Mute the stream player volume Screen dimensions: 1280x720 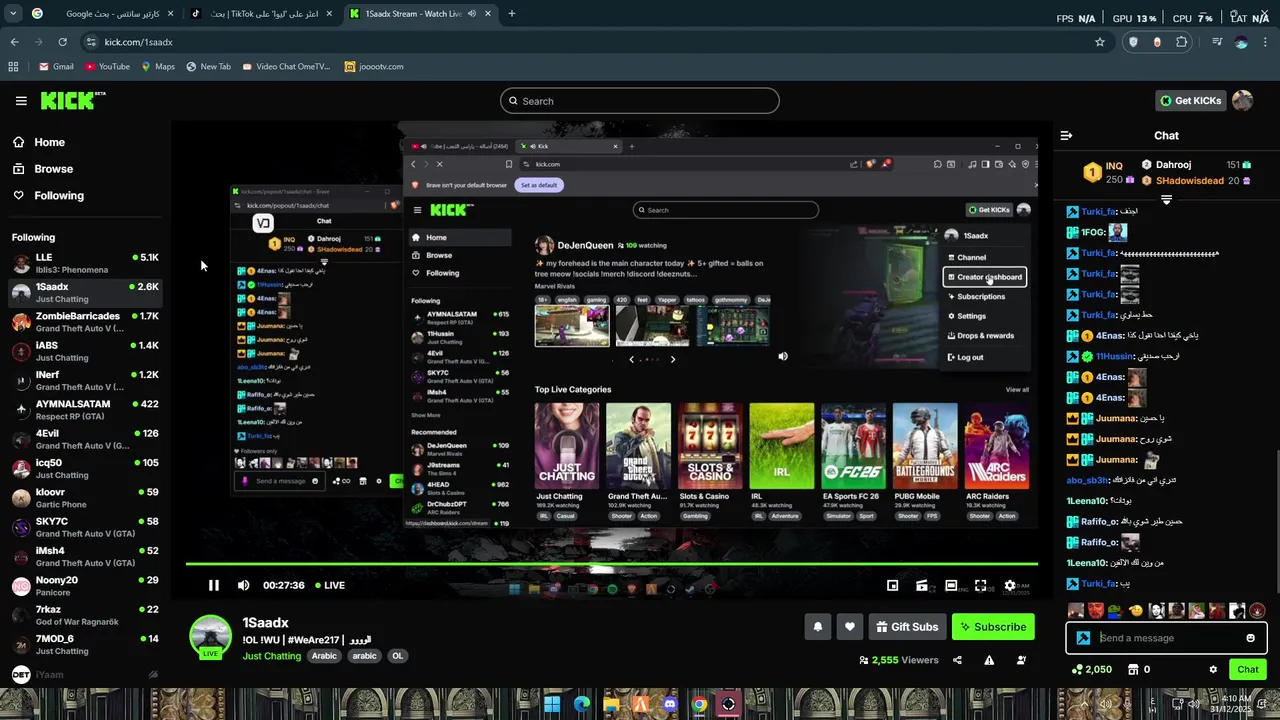tap(243, 586)
